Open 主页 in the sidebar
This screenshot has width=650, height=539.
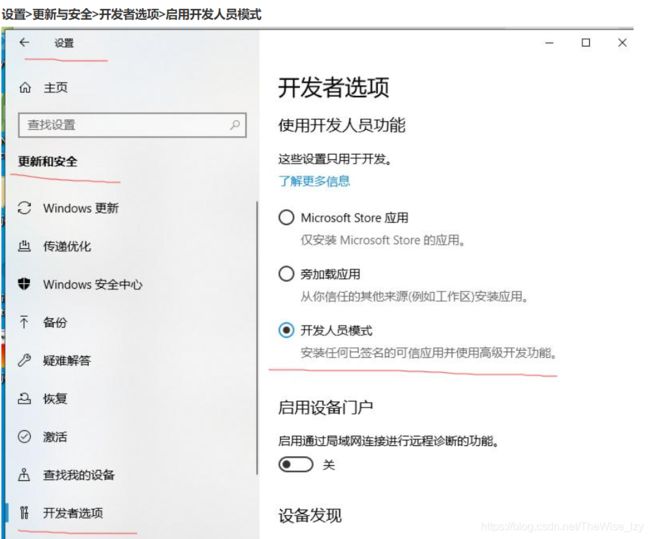56,87
